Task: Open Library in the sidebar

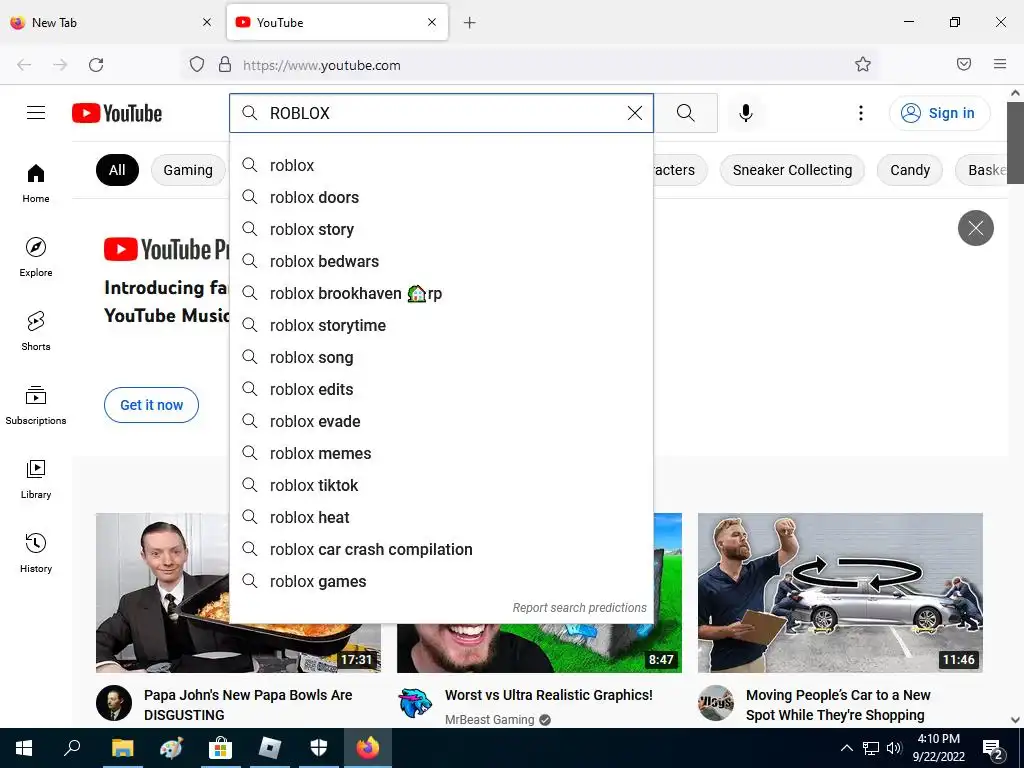Action: click(36, 479)
